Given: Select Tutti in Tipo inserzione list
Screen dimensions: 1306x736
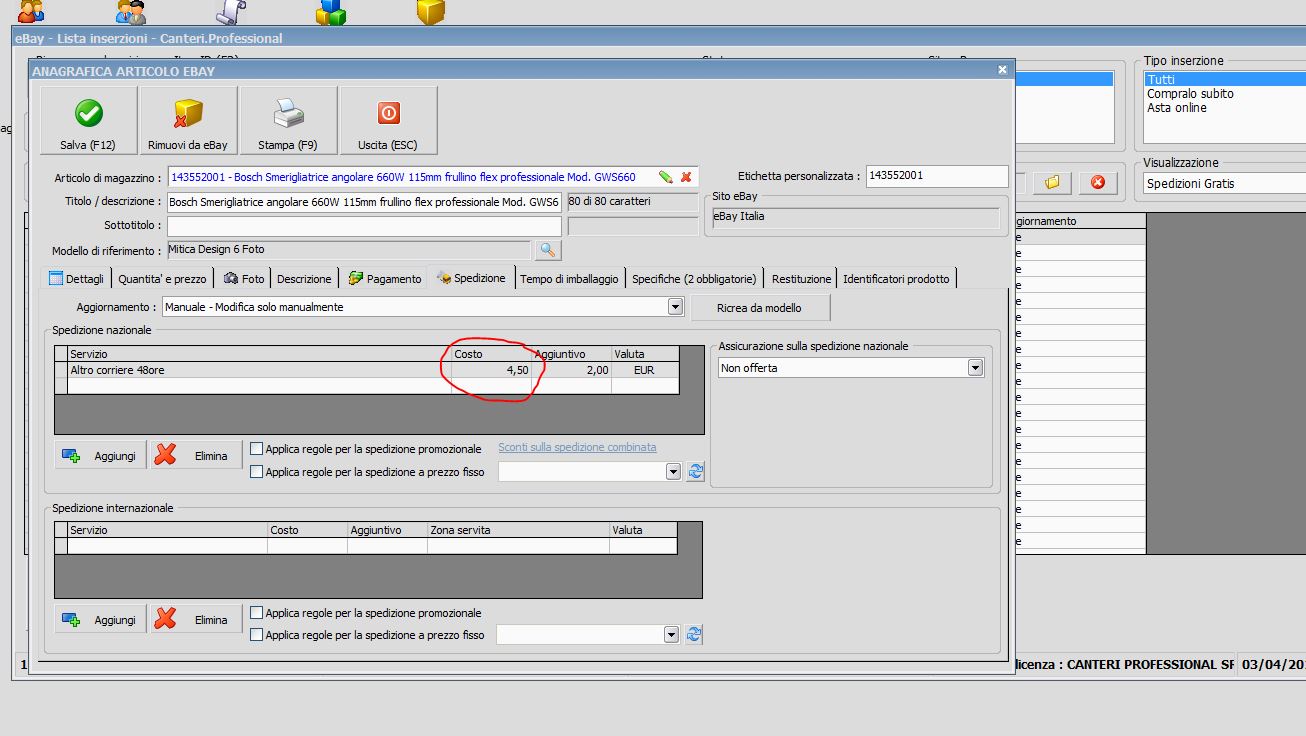Looking at the screenshot, I should [1226, 79].
